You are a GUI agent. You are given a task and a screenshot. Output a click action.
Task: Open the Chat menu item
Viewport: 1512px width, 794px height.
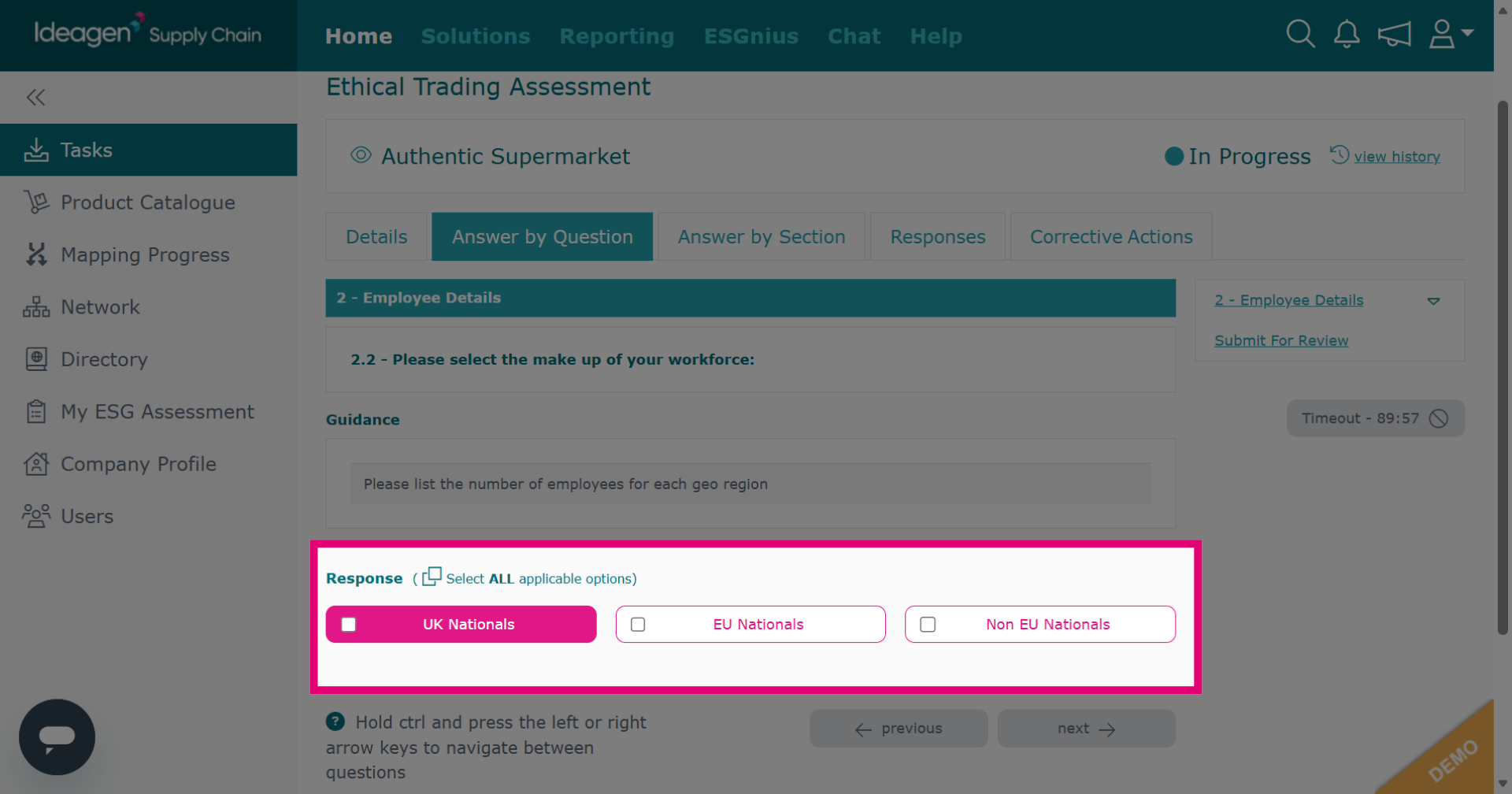tap(854, 36)
